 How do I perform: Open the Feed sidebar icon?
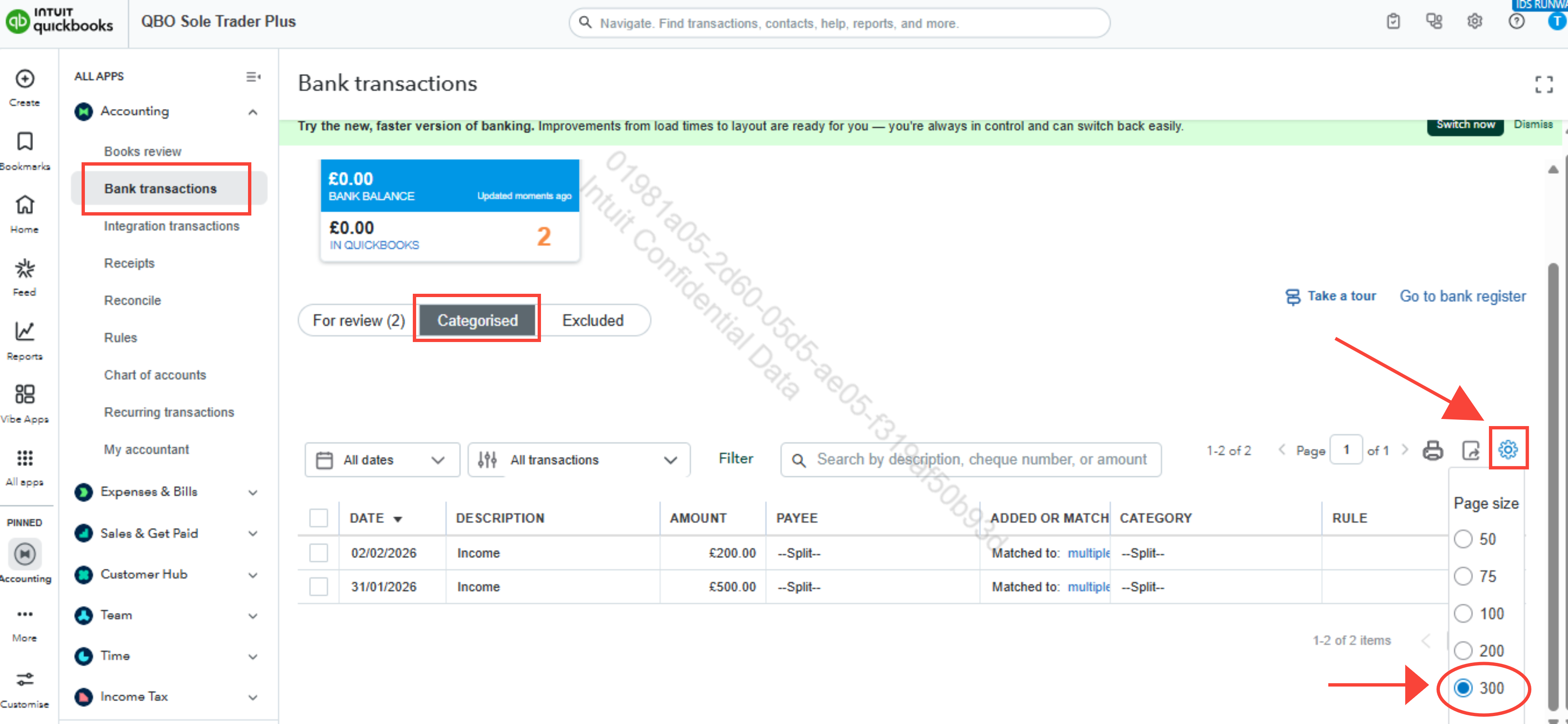25,268
